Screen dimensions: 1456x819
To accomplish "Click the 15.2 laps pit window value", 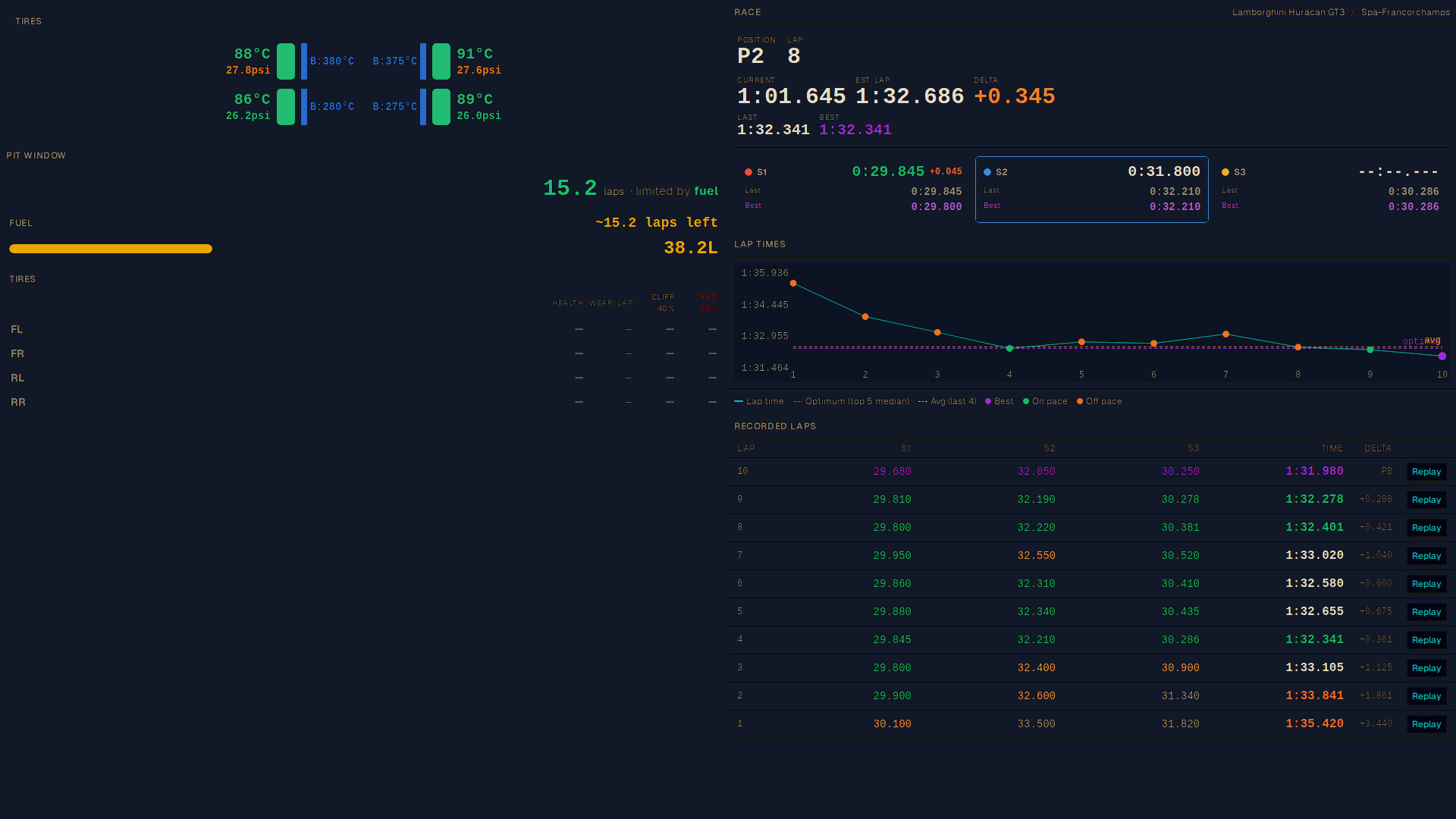I will pos(570,188).
